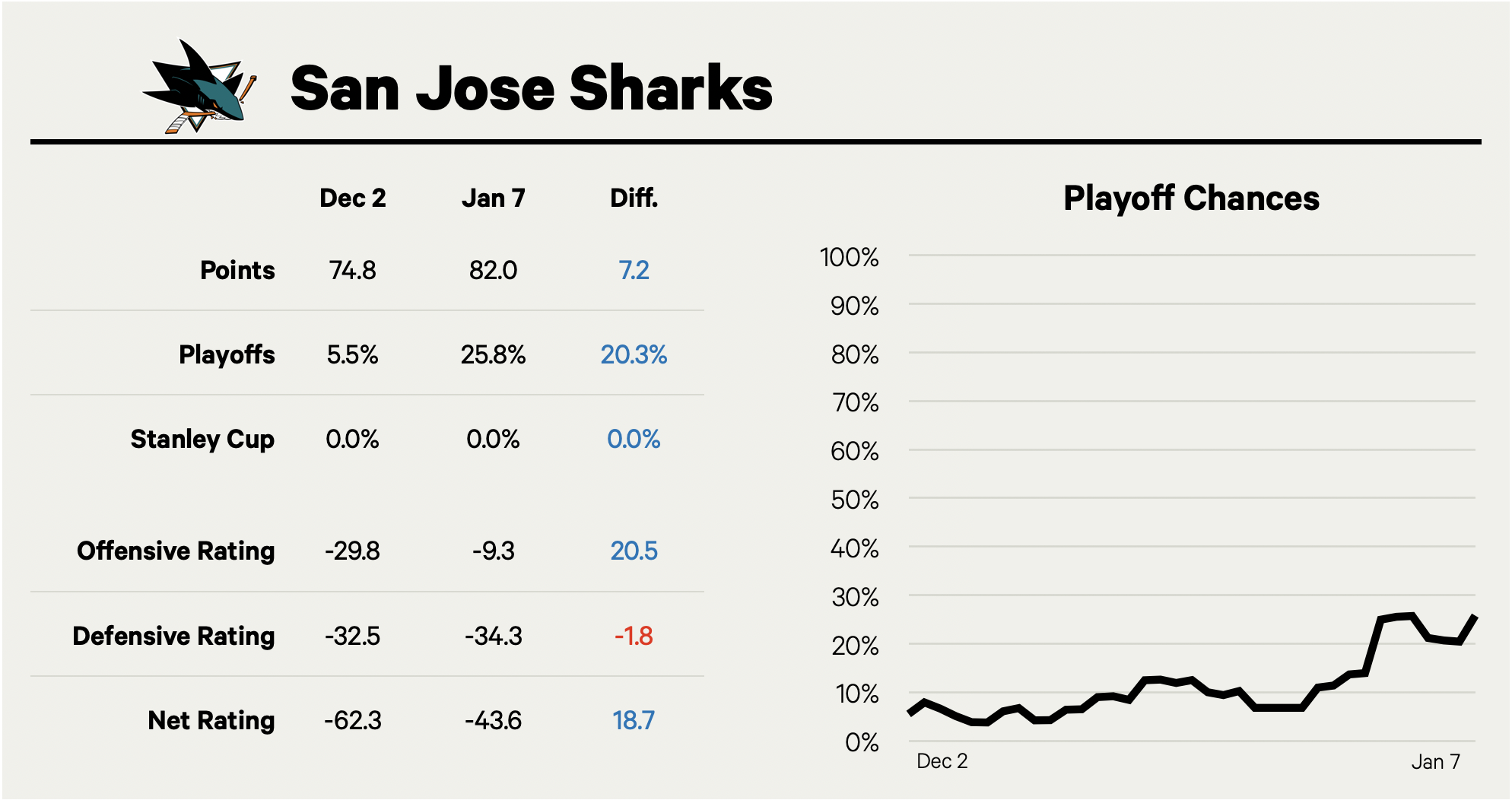Click the Defensive Rating row label
Viewport: 1512px width, 800px height.
[x=173, y=637]
